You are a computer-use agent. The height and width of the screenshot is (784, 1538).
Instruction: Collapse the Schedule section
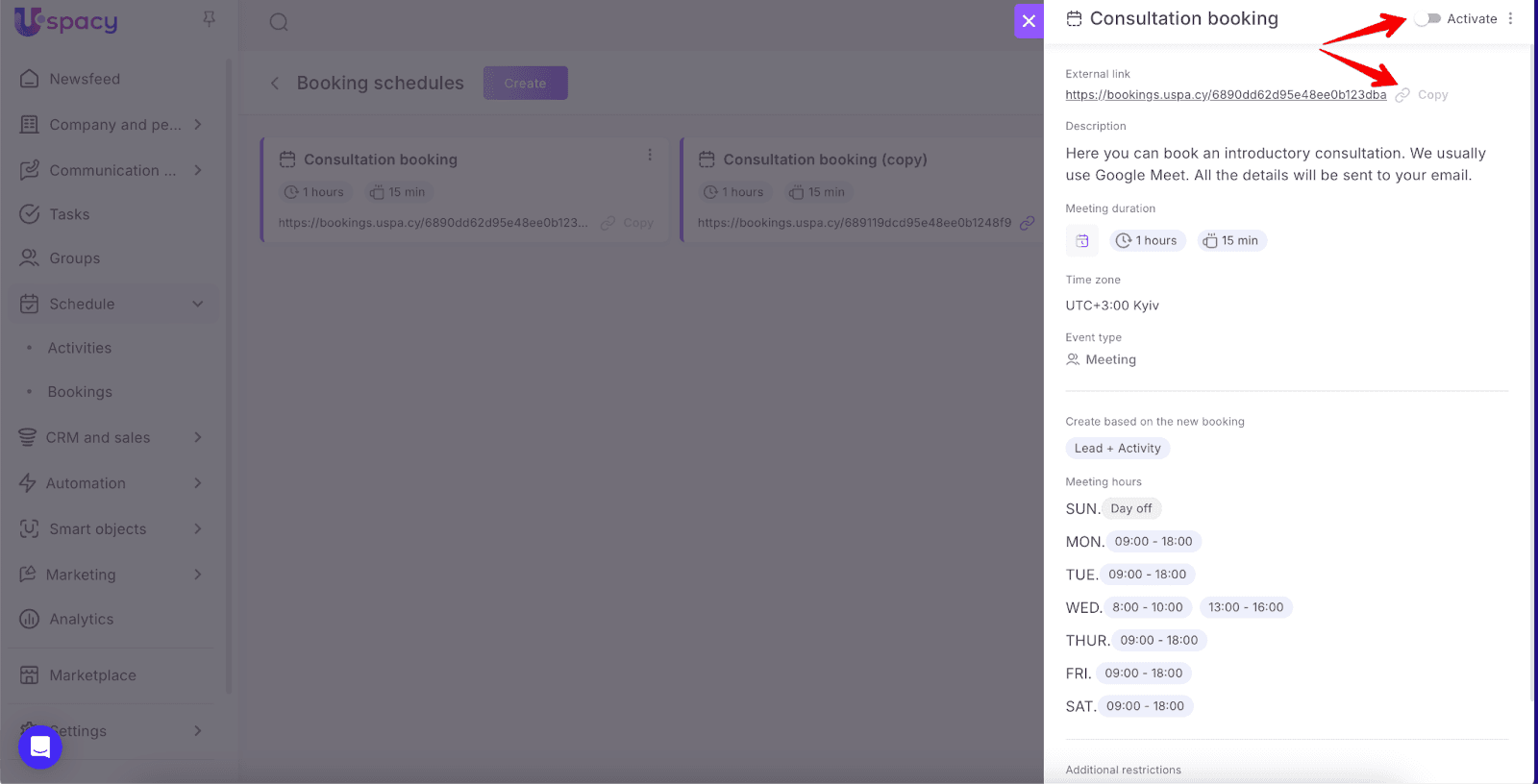pos(197,305)
